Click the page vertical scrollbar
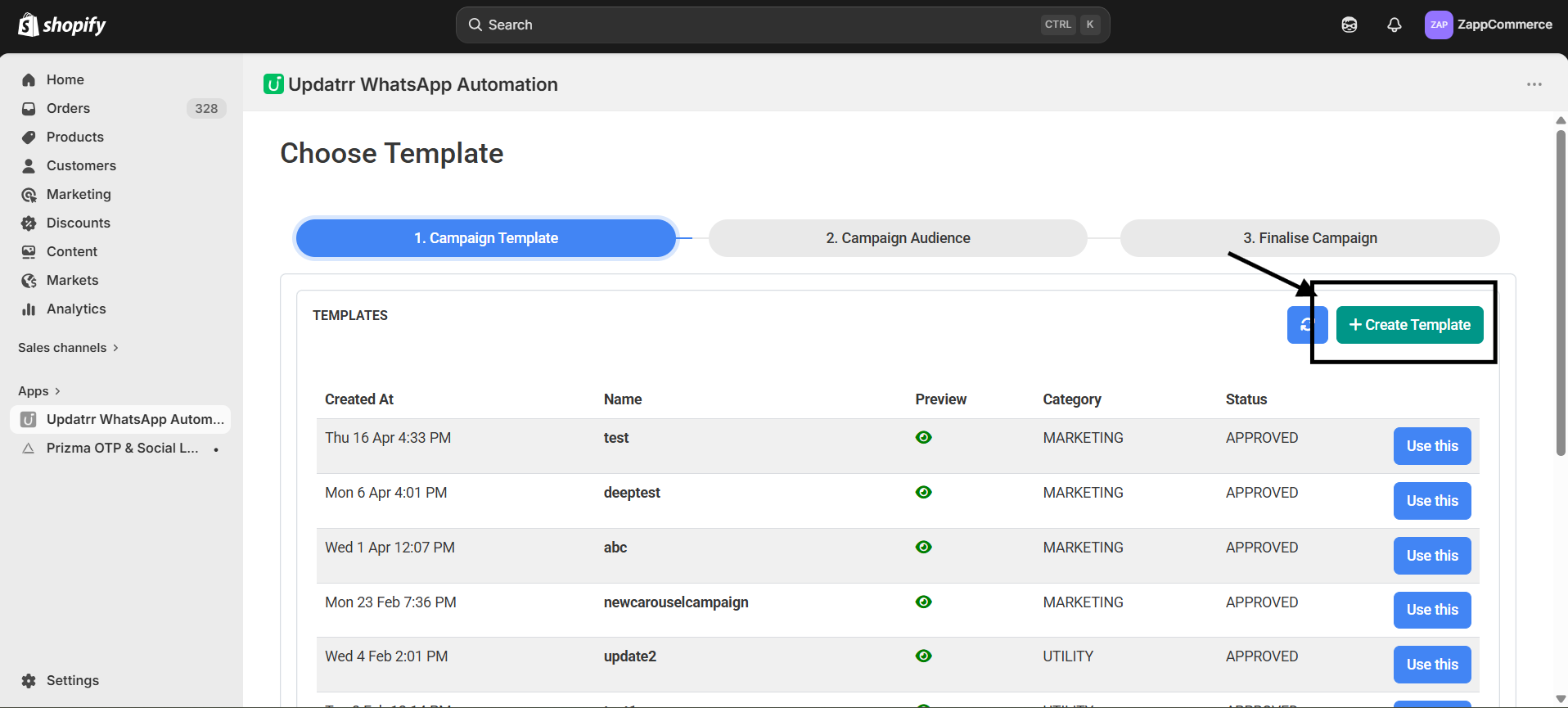This screenshot has width=1568, height=708. tap(1561, 293)
